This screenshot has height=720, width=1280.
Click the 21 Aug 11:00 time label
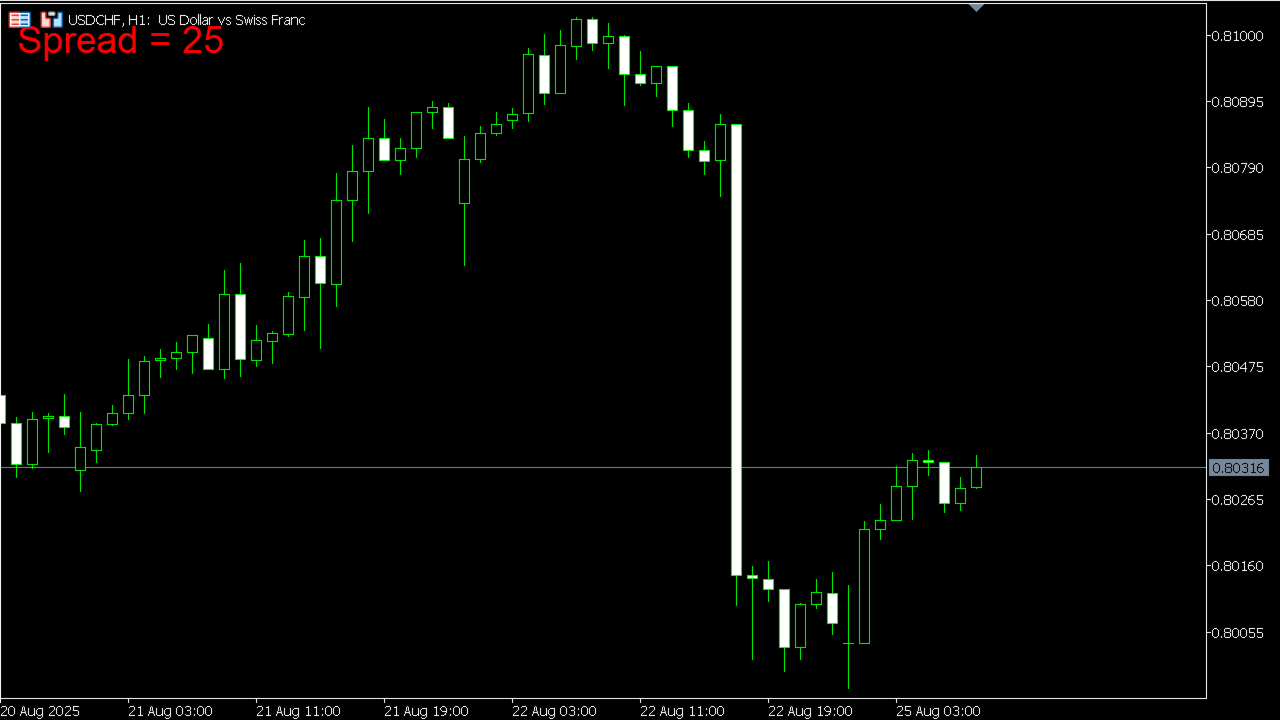298,711
